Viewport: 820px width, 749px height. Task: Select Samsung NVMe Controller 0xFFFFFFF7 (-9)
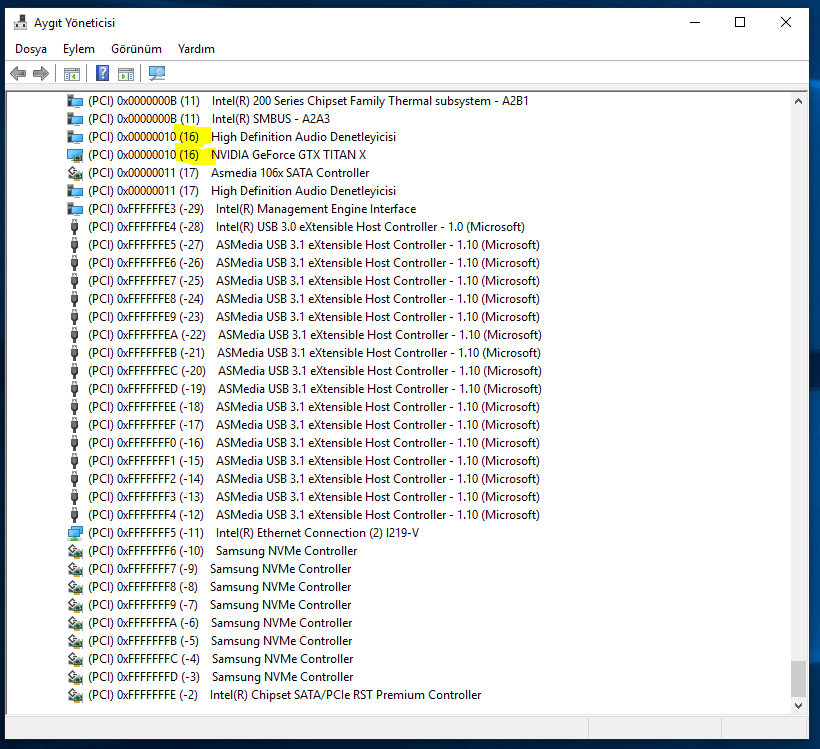220,569
